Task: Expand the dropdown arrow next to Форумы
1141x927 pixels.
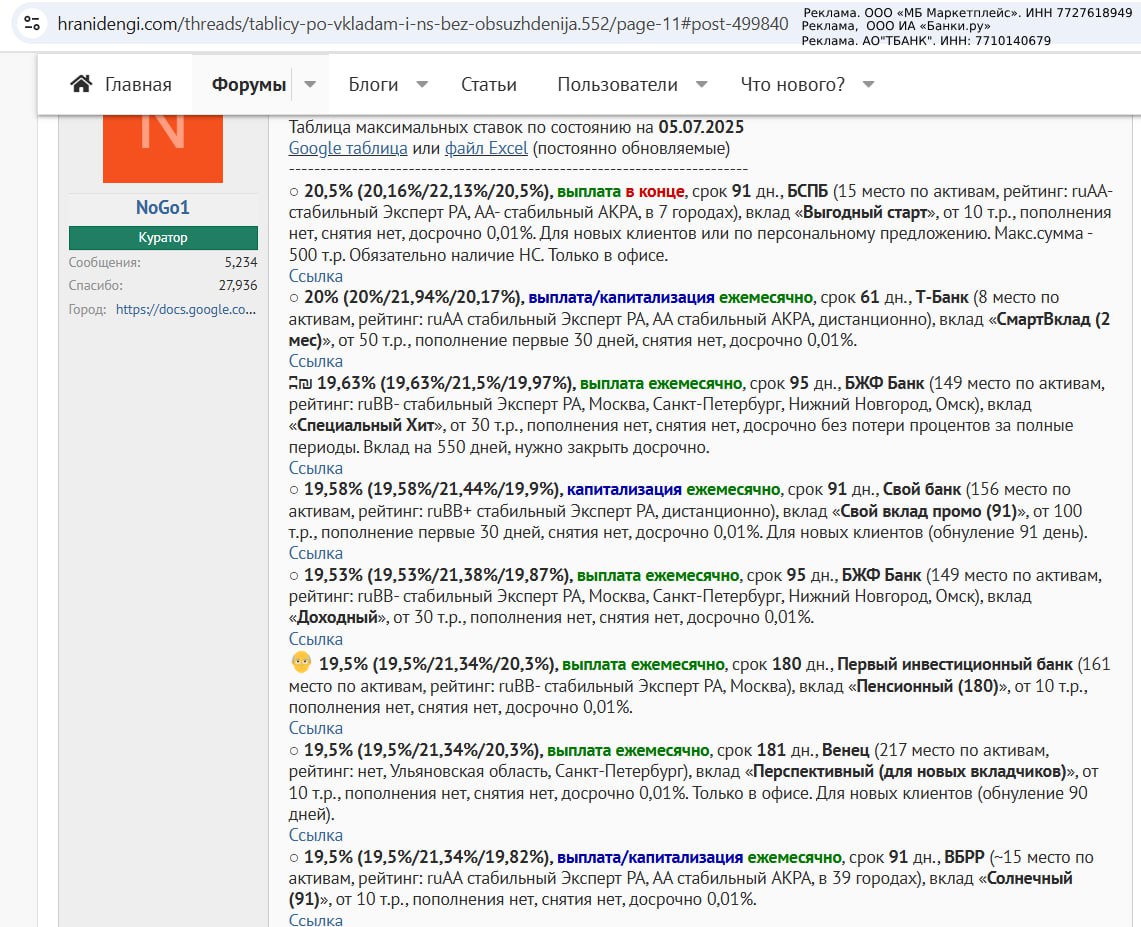Action: pos(310,84)
